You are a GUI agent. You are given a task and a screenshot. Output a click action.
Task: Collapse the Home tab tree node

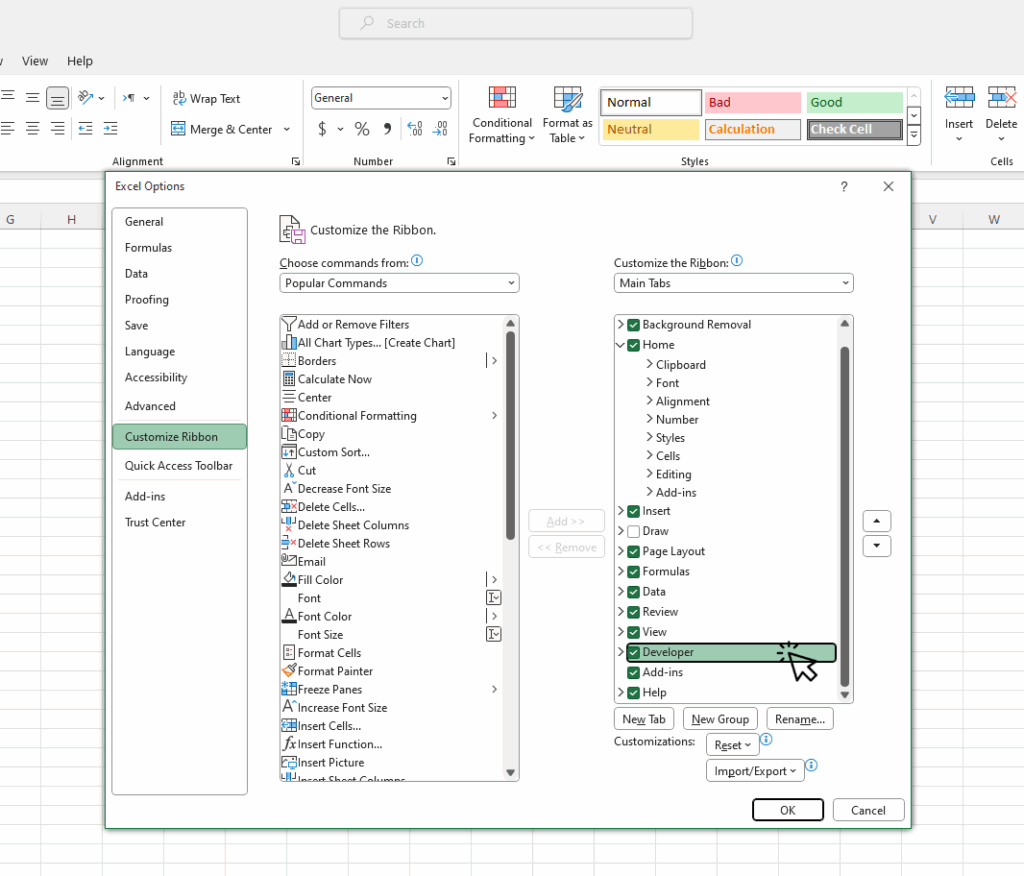pos(620,345)
